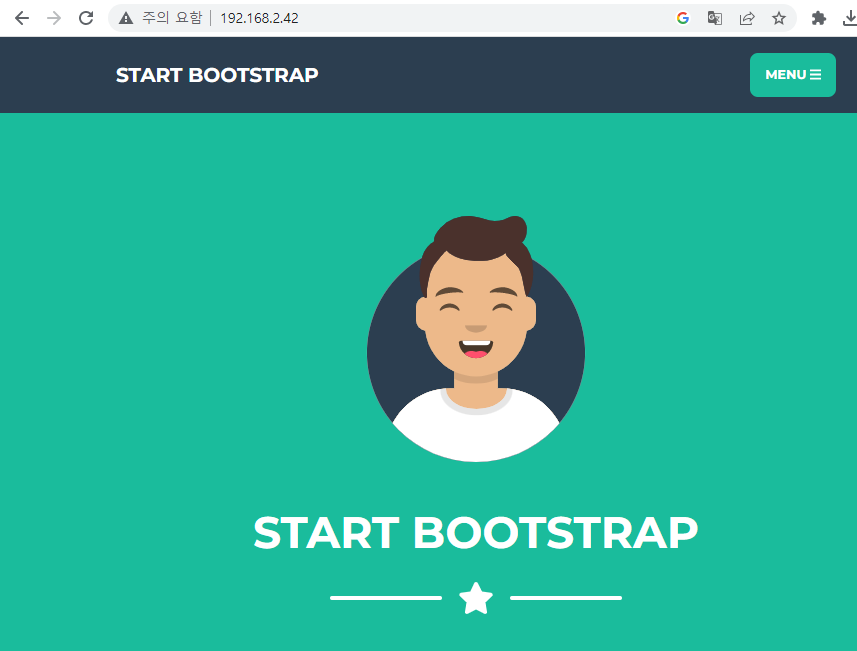The image size is (857, 651).
Task: Open the not-secure warning icon
Action: 126,18
